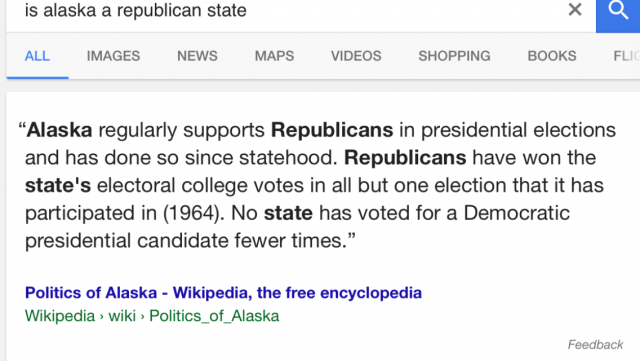Click the bold 'Alaska' word starting the snippet
The height and width of the screenshot is (361, 640).
tap(59, 130)
